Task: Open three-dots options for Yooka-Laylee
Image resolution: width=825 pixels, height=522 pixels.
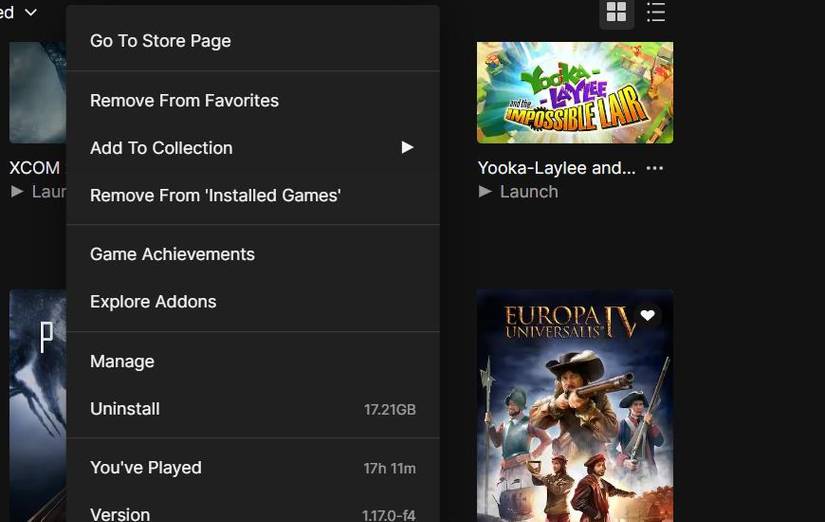Action: coord(655,168)
